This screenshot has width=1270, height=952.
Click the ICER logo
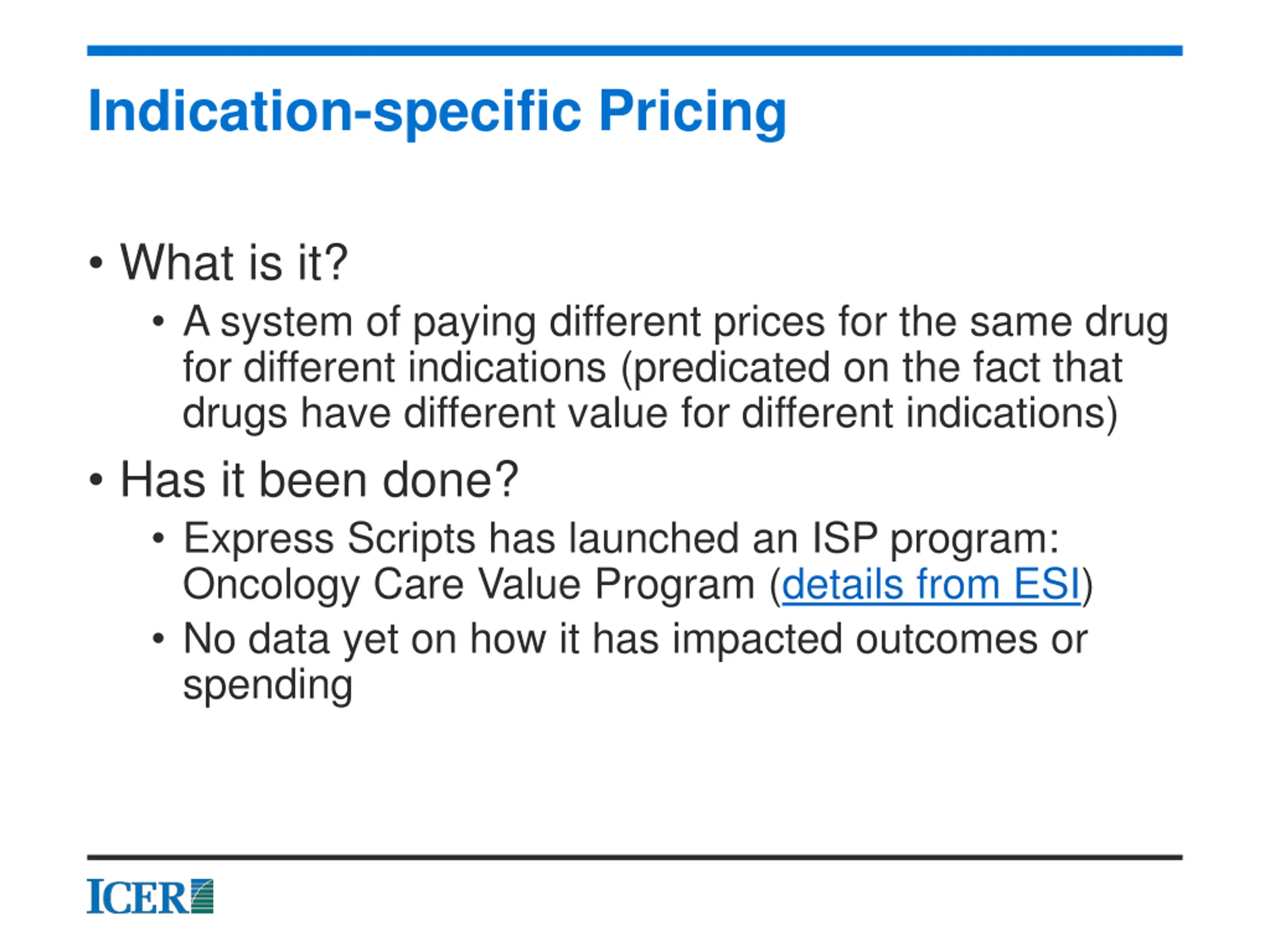click(150, 896)
